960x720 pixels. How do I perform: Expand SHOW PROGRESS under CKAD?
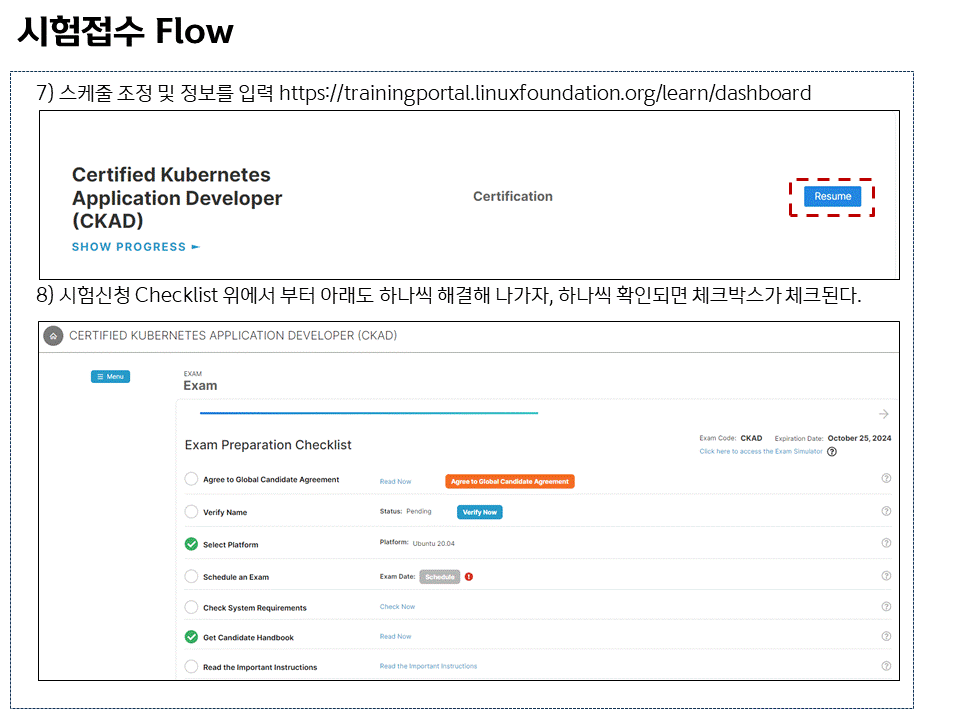[x=135, y=247]
